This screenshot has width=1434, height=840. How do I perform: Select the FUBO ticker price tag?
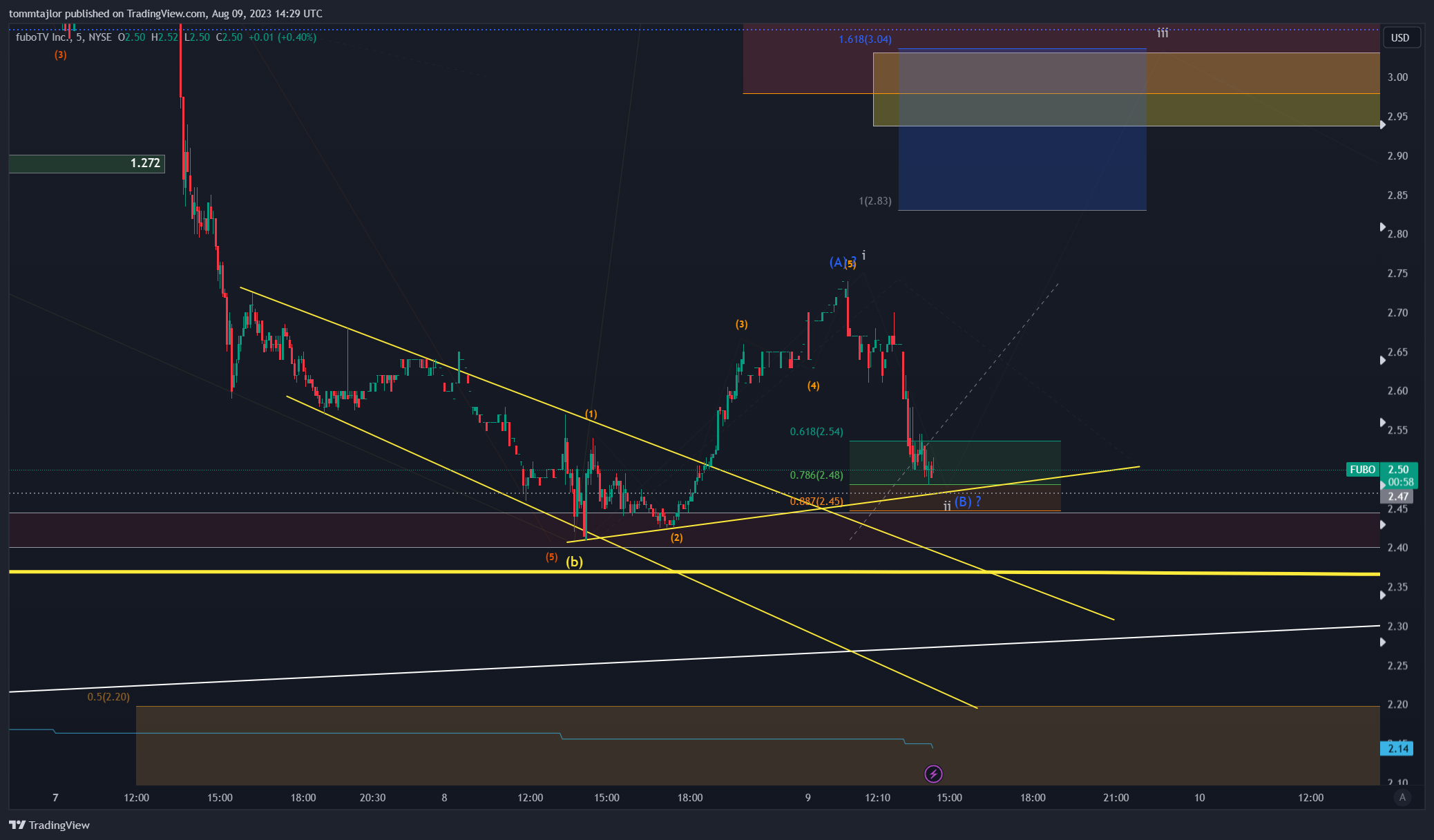[1362, 469]
